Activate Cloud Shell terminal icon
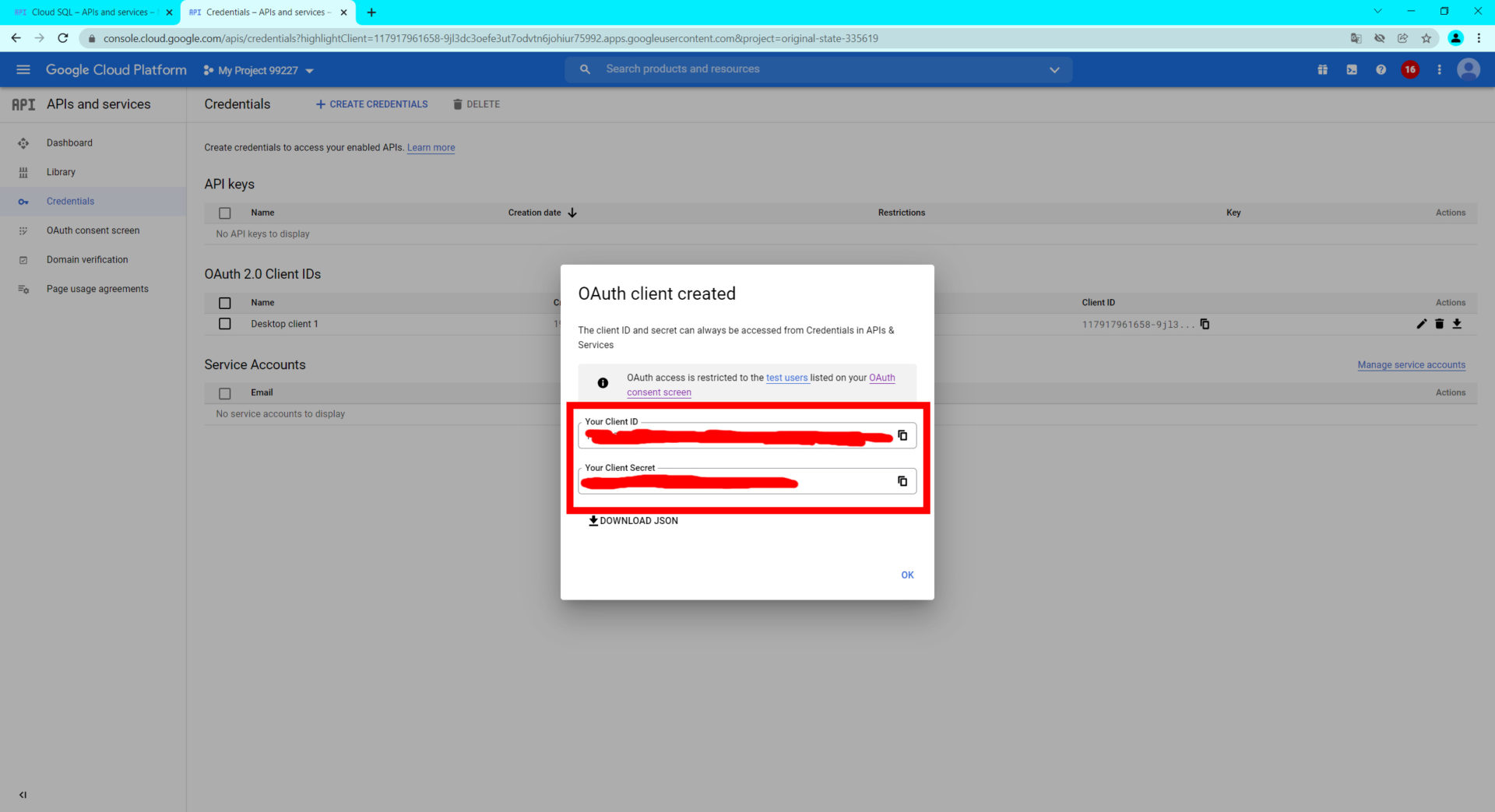Image resolution: width=1495 pixels, height=812 pixels. pos(1352,69)
